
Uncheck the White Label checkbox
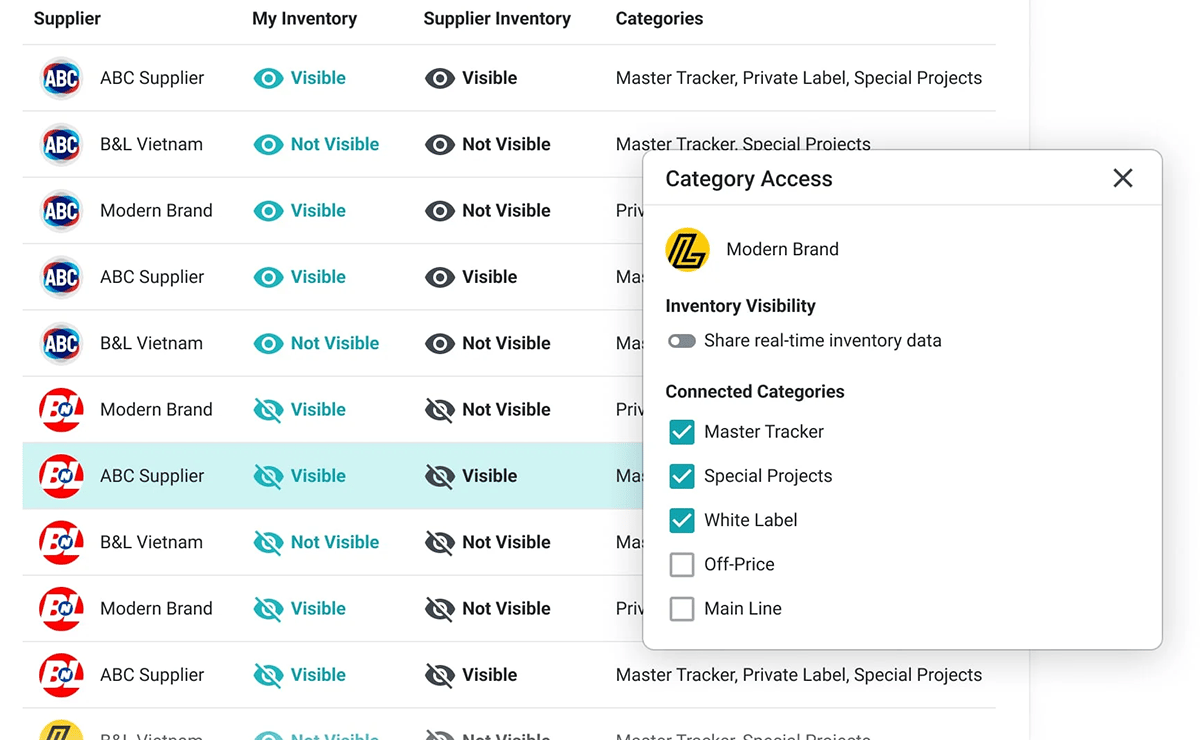click(x=682, y=520)
